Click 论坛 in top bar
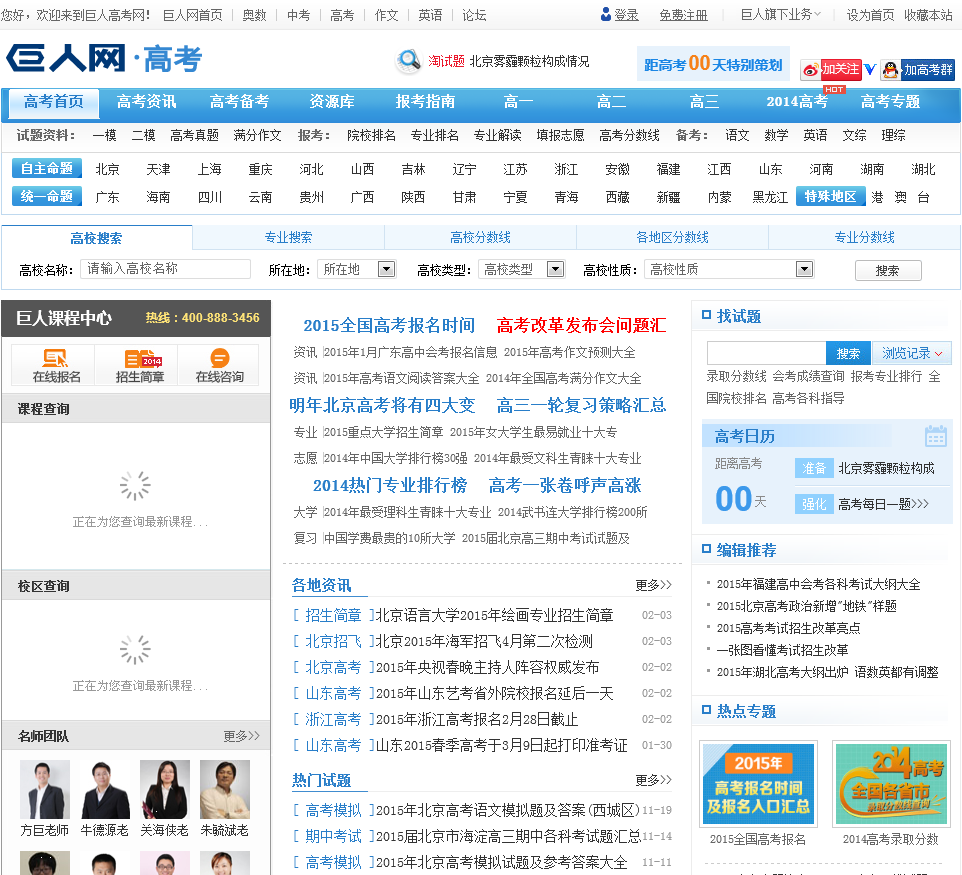 (x=474, y=15)
